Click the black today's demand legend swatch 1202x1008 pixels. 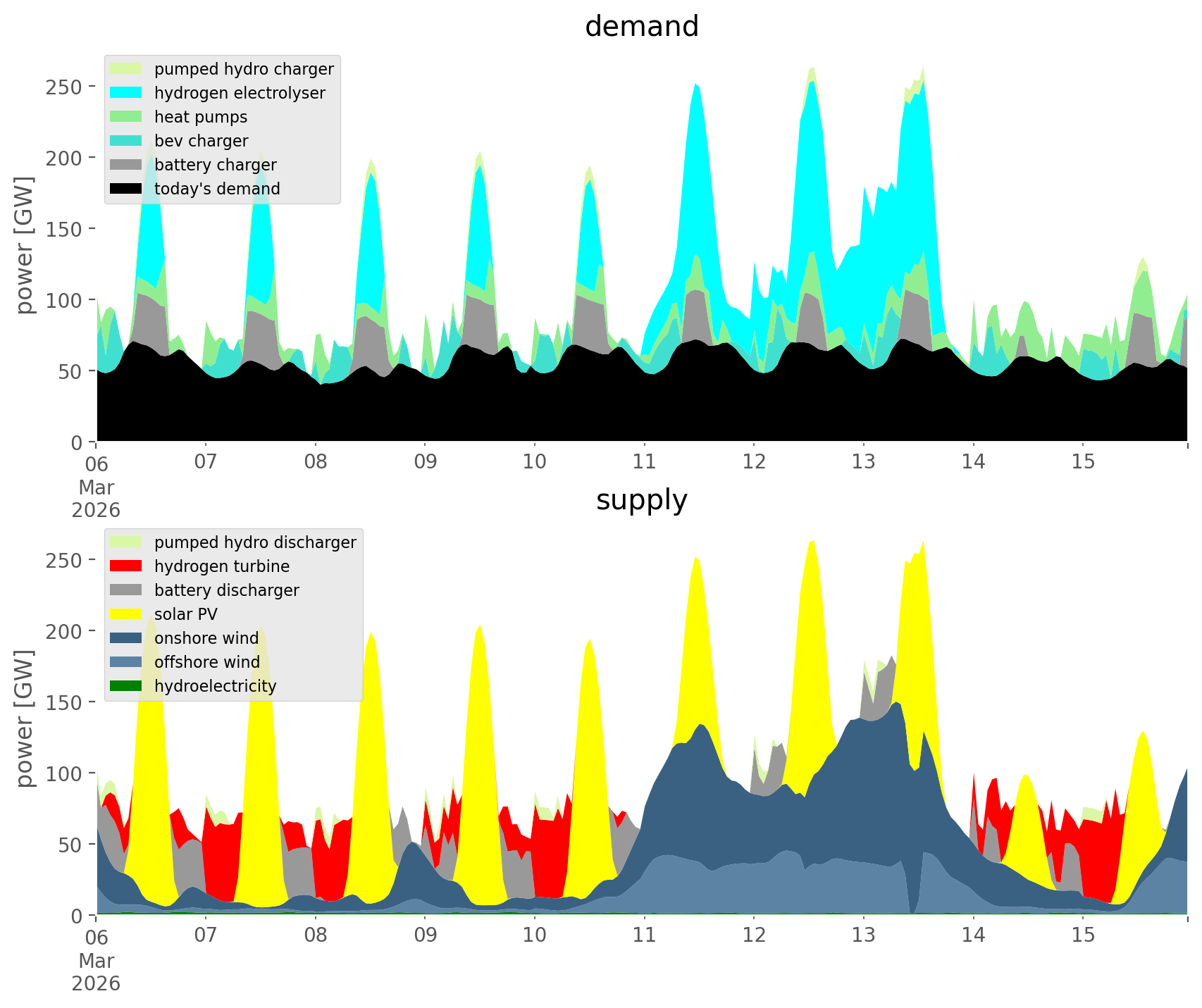pos(126,189)
